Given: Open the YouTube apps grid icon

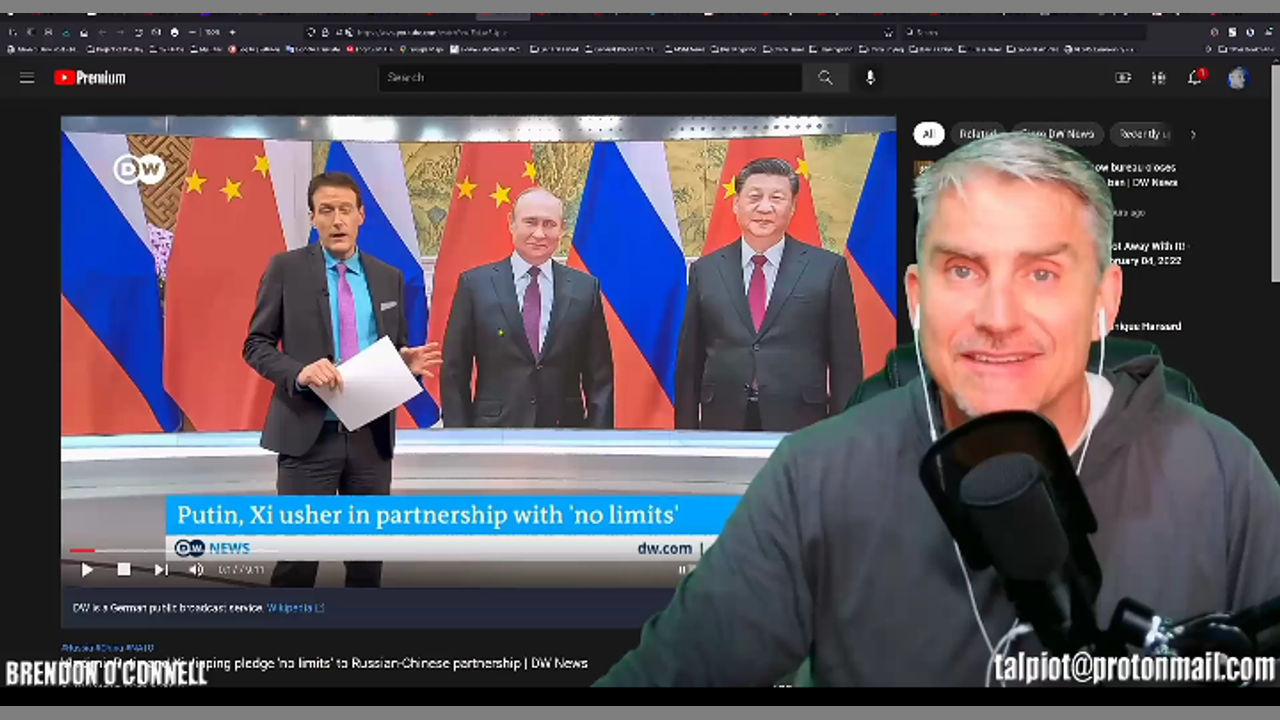Looking at the screenshot, I should pyautogui.click(x=1159, y=78).
